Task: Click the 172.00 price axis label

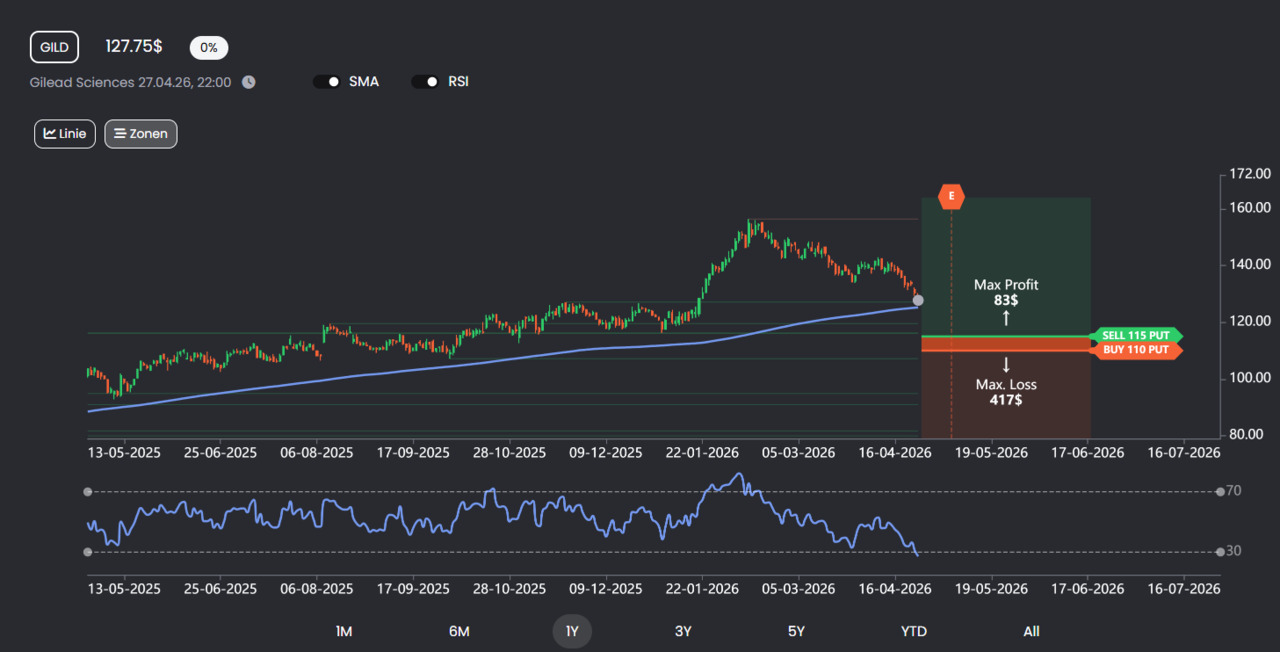Action: pyautogui.click(x=1250, y=174)
